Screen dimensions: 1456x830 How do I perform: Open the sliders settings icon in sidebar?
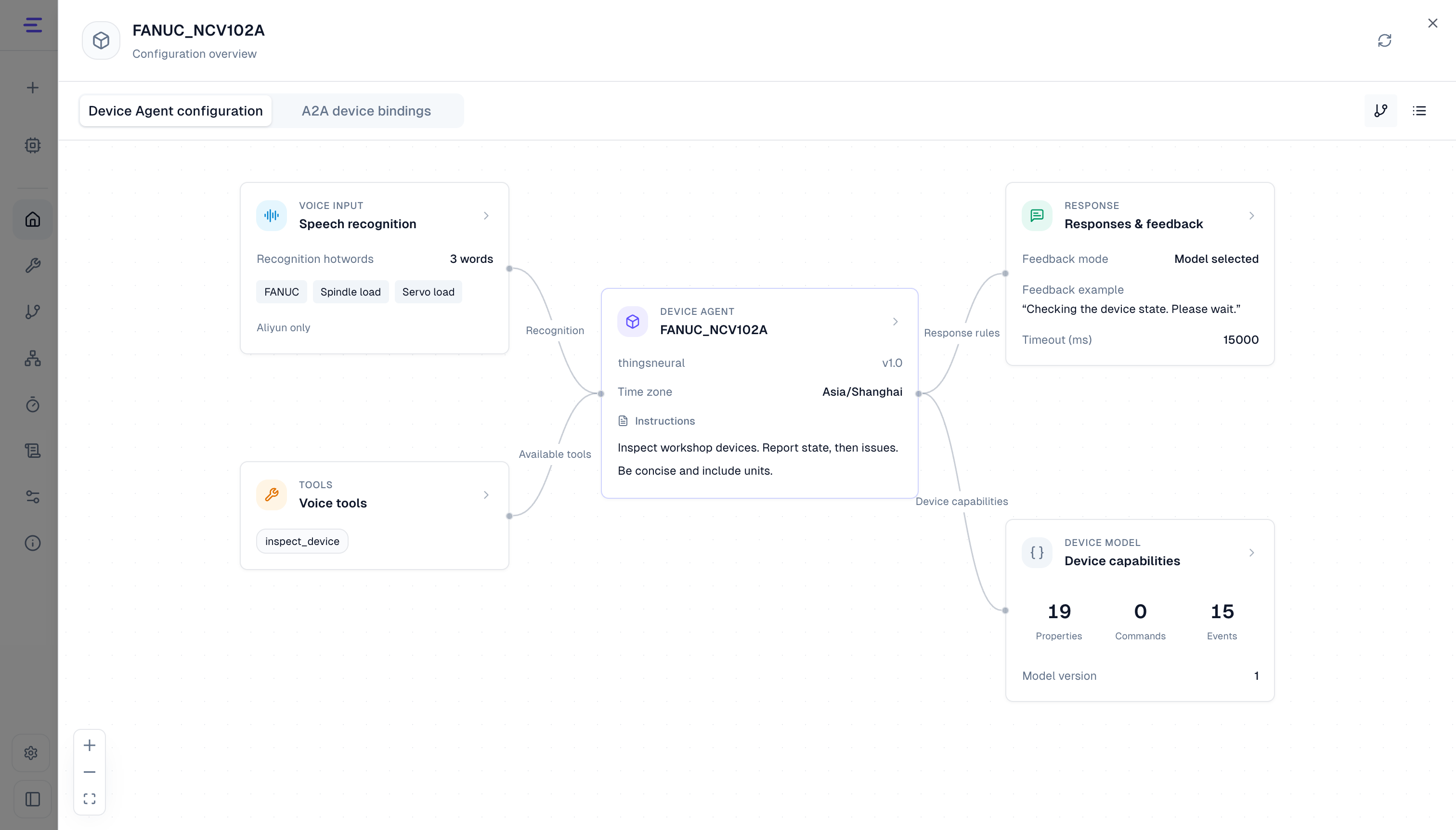coord(32,497)
